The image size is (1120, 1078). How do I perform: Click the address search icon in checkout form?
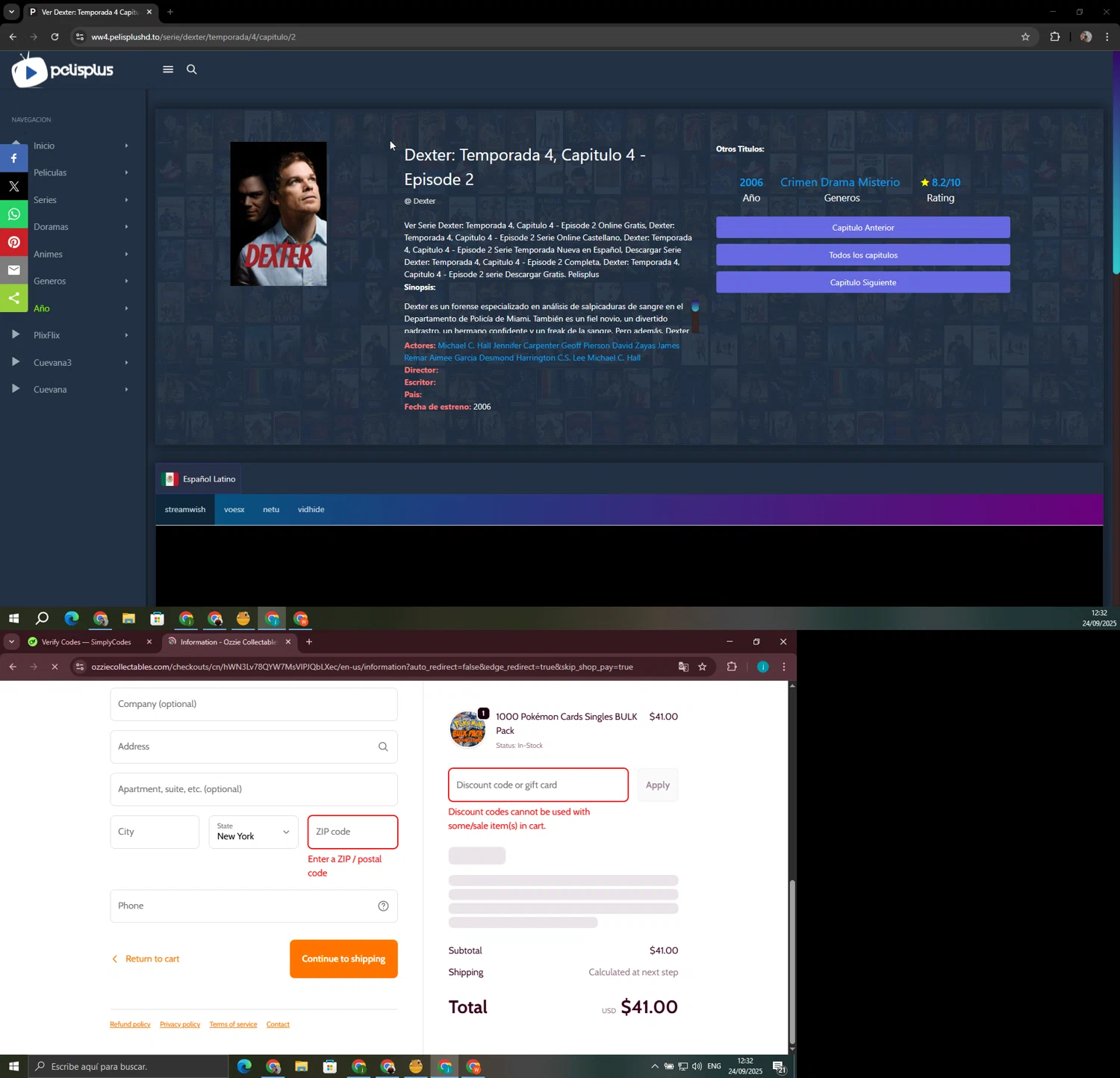(x=383, y=747)
